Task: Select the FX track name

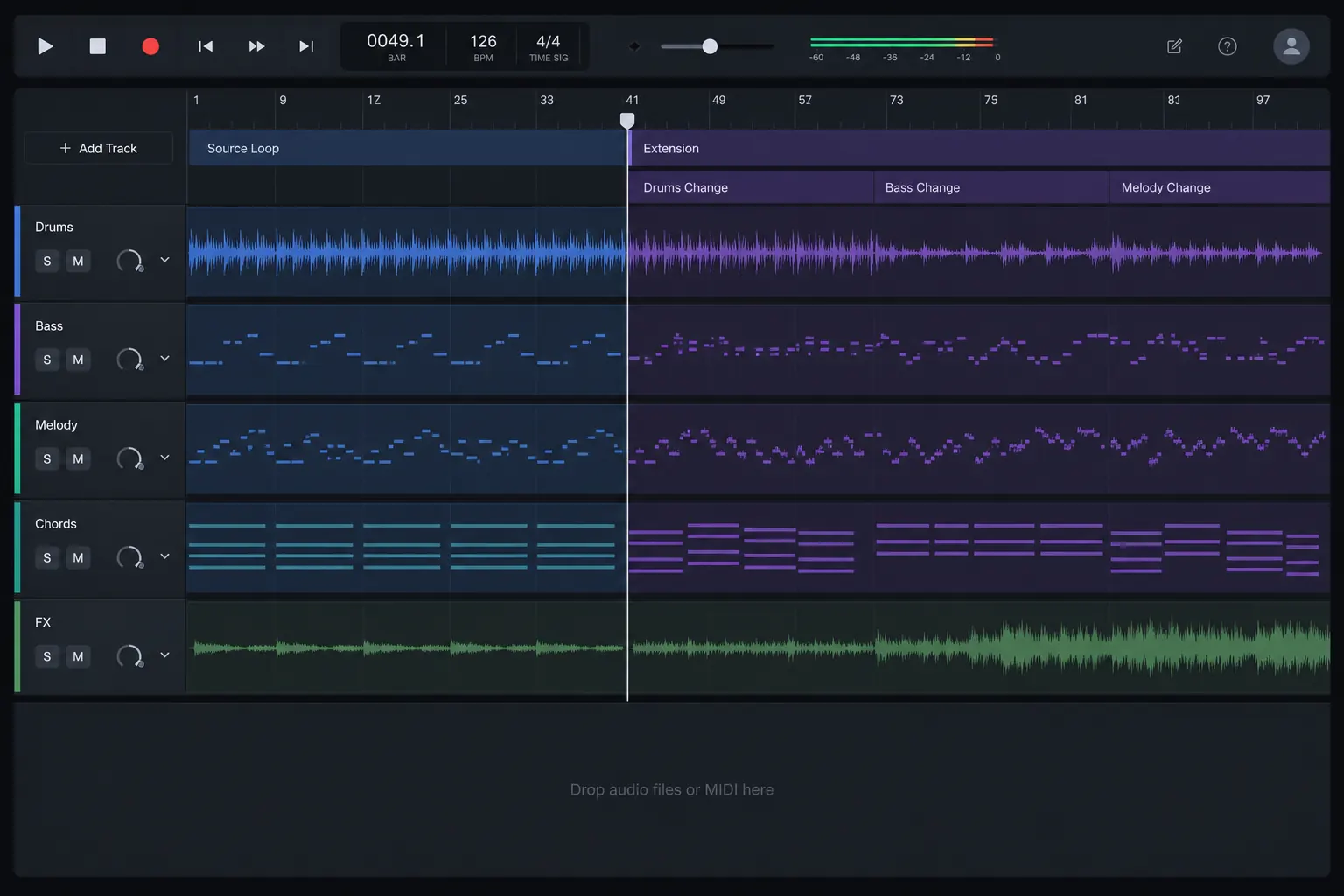Action: pos(43,622)
